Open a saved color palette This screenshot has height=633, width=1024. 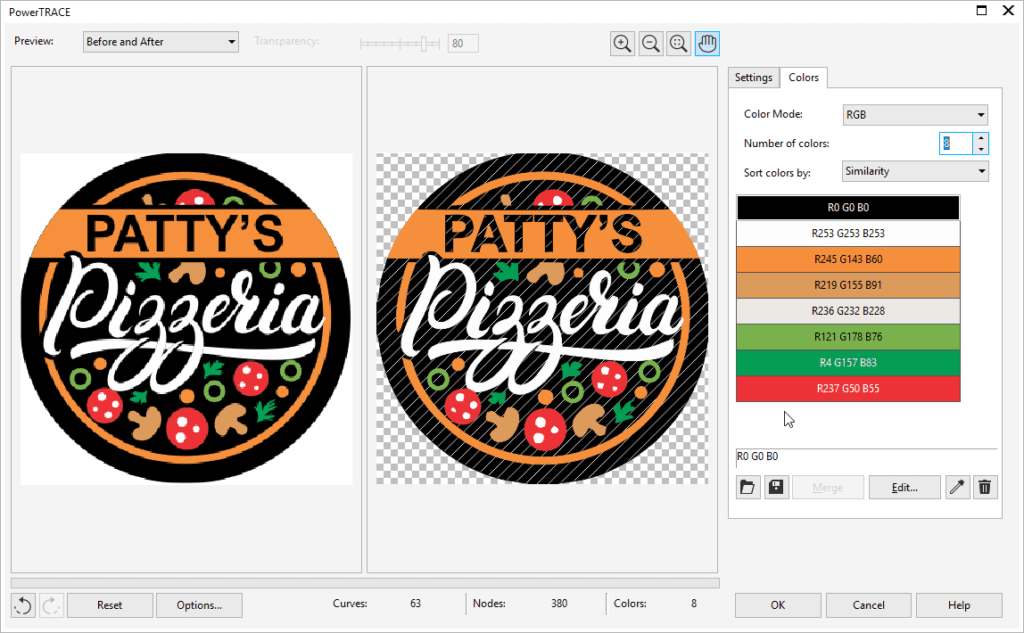(x=747, y=487)
